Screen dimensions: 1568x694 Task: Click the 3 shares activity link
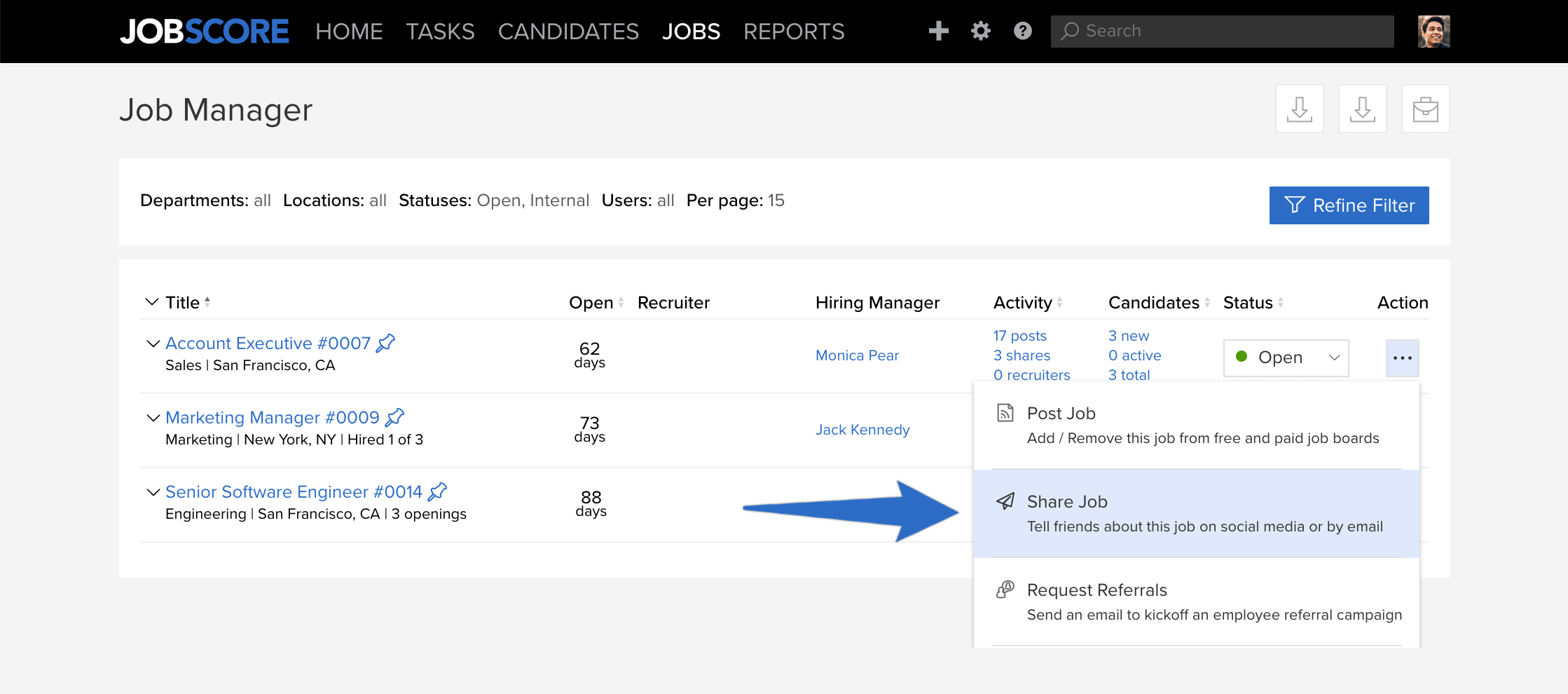point(1022,355)
